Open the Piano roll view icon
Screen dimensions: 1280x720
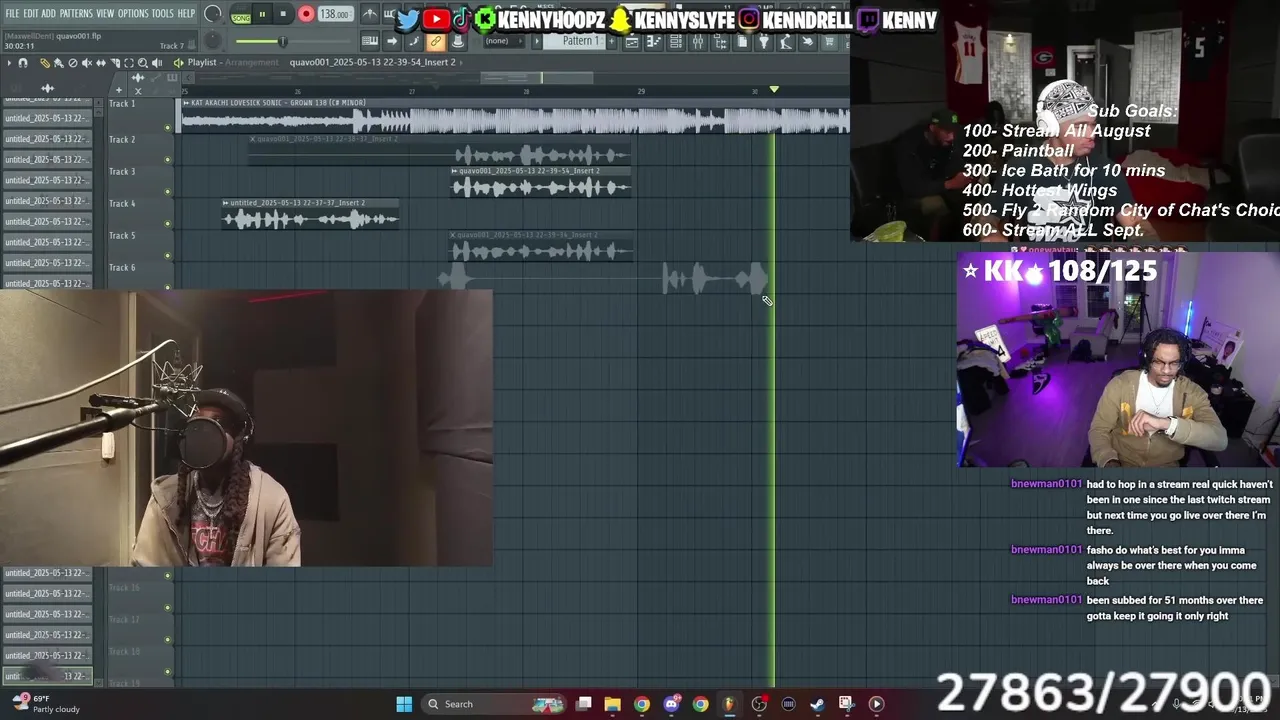(x=653, y=41)
